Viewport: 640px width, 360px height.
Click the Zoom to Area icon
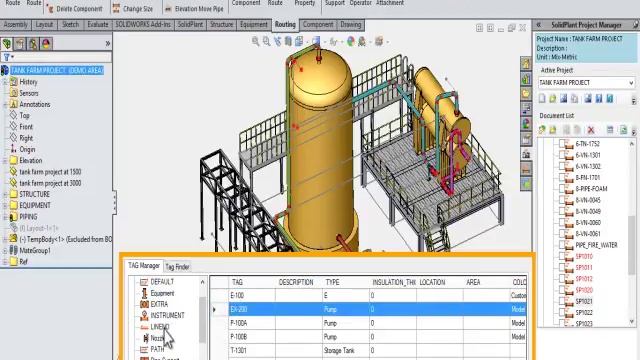[267, 41]
